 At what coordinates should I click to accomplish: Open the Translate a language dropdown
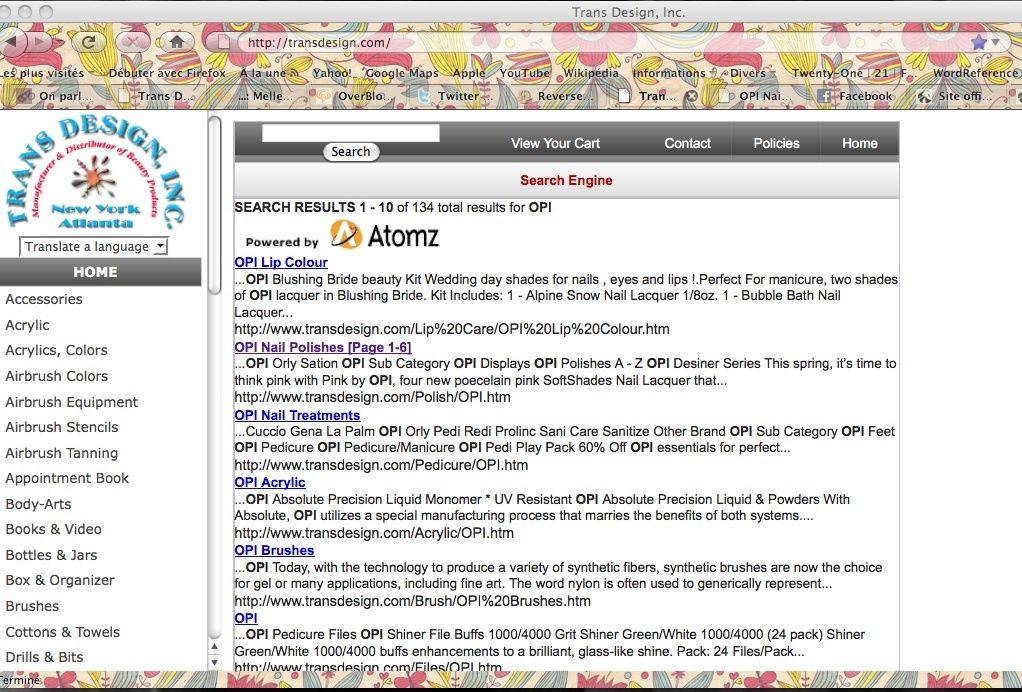click(94, 246)
